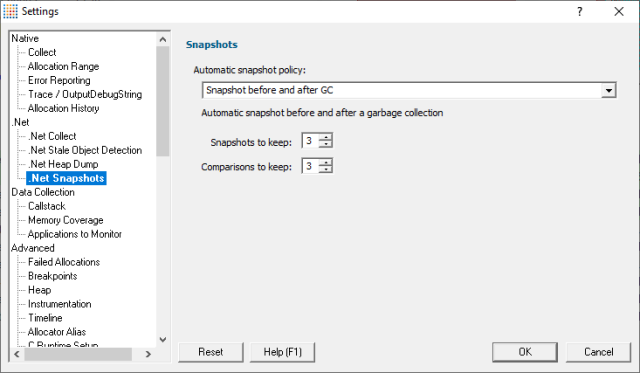Open Timeline settings
The width and height of the screenshot is (640, 373).
(45, 318)
